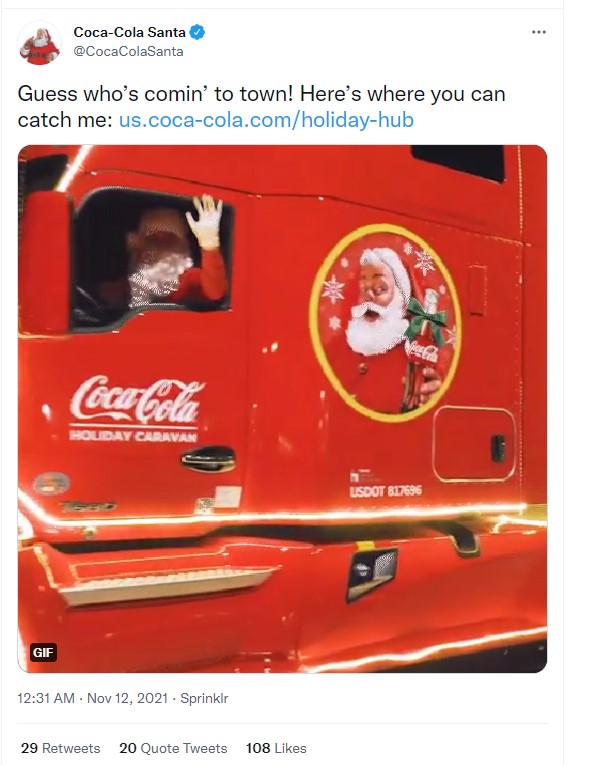
Task: Open the Coca-Cola Santa display name
Action: point(129,32)
